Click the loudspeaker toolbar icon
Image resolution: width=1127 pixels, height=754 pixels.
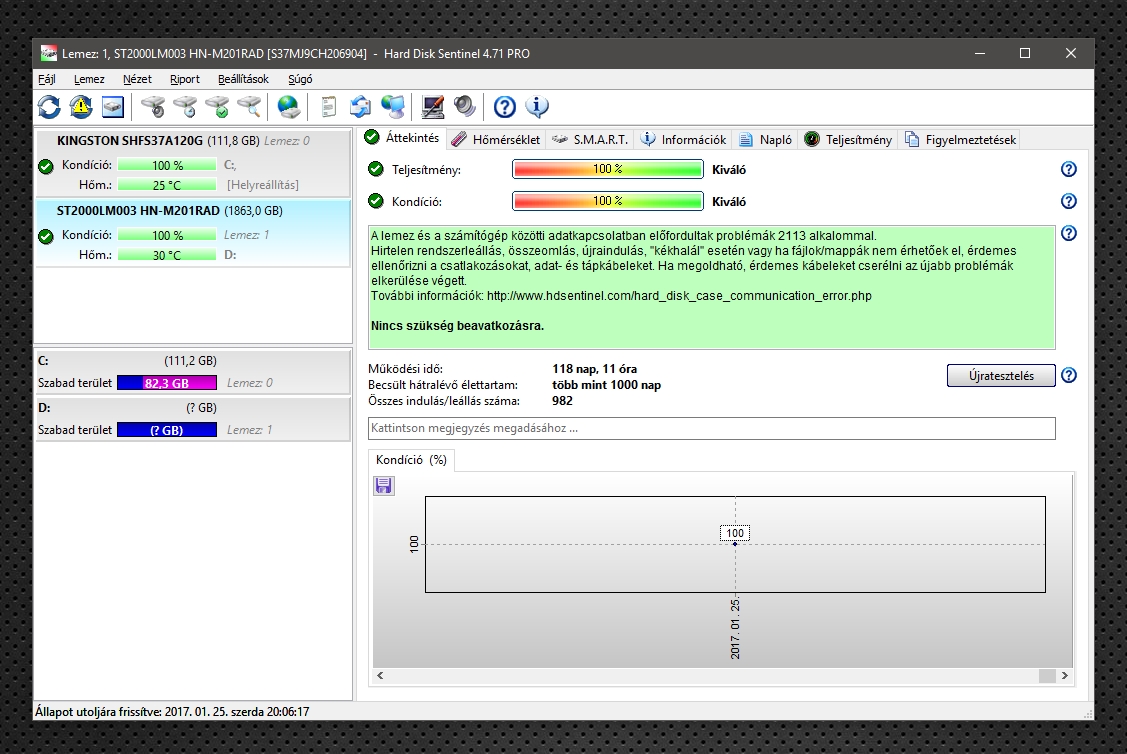tap(464, 107)
